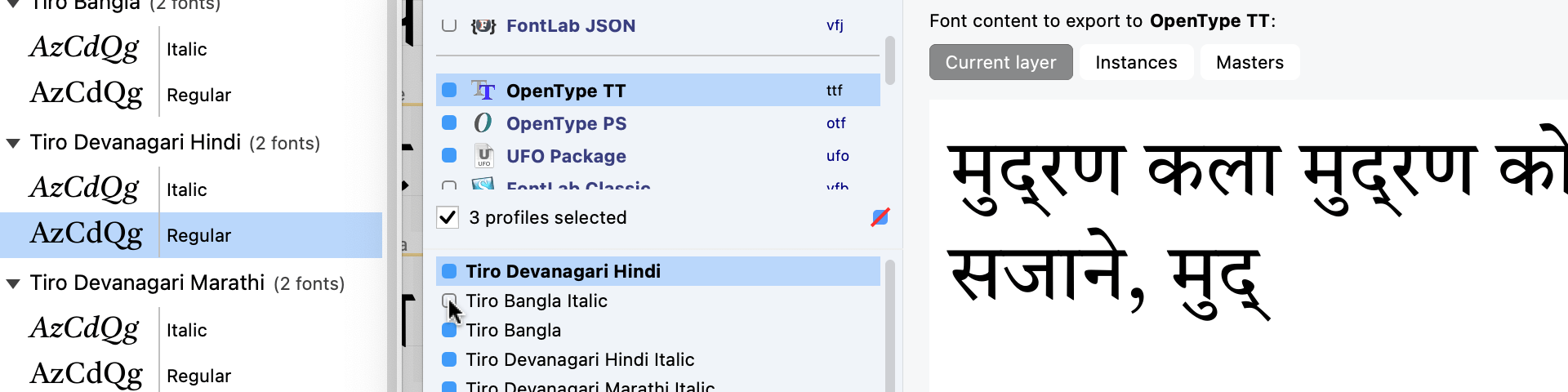Uncheck the UFO Package profile checkbox

point(449,156)
